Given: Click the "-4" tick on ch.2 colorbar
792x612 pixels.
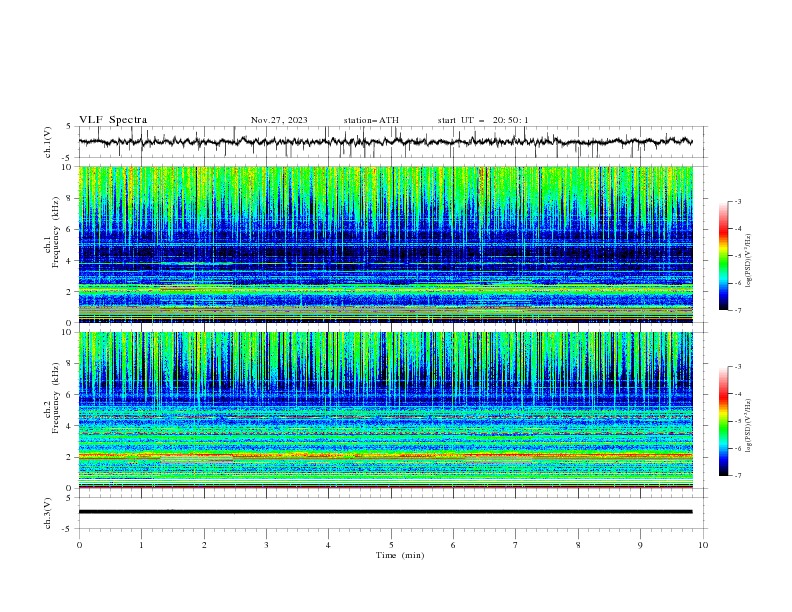Looking at the screenshot, I should pos(738,394).
